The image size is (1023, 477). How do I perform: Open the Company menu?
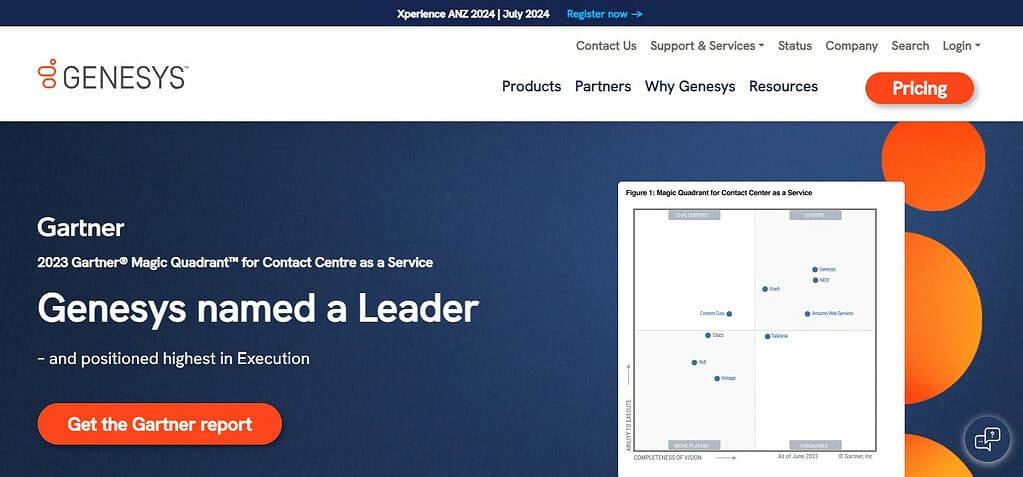tap(851, 46)
